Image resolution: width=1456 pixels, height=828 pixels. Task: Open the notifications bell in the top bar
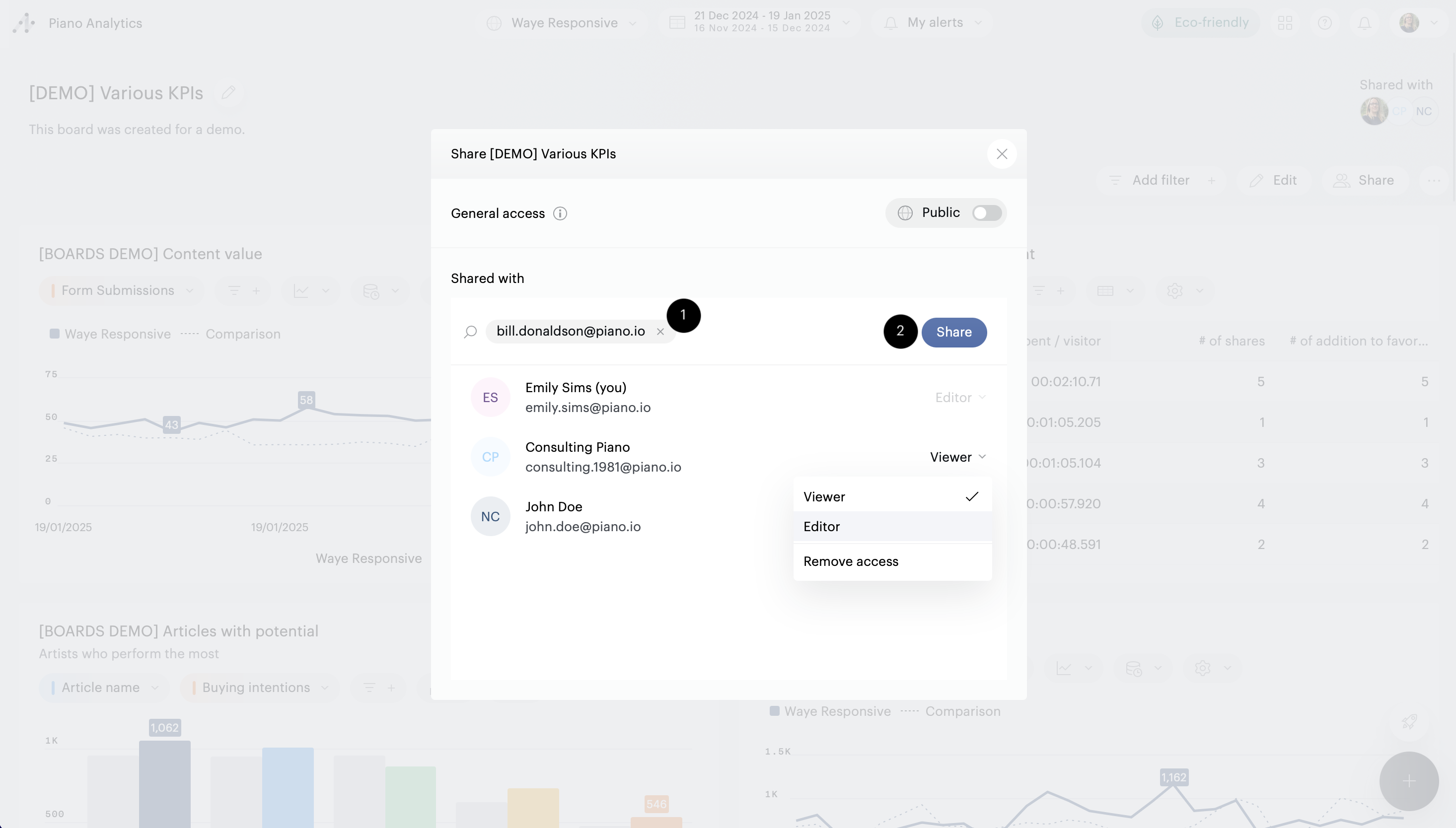pyautogui.click(x=1365, y=23)
